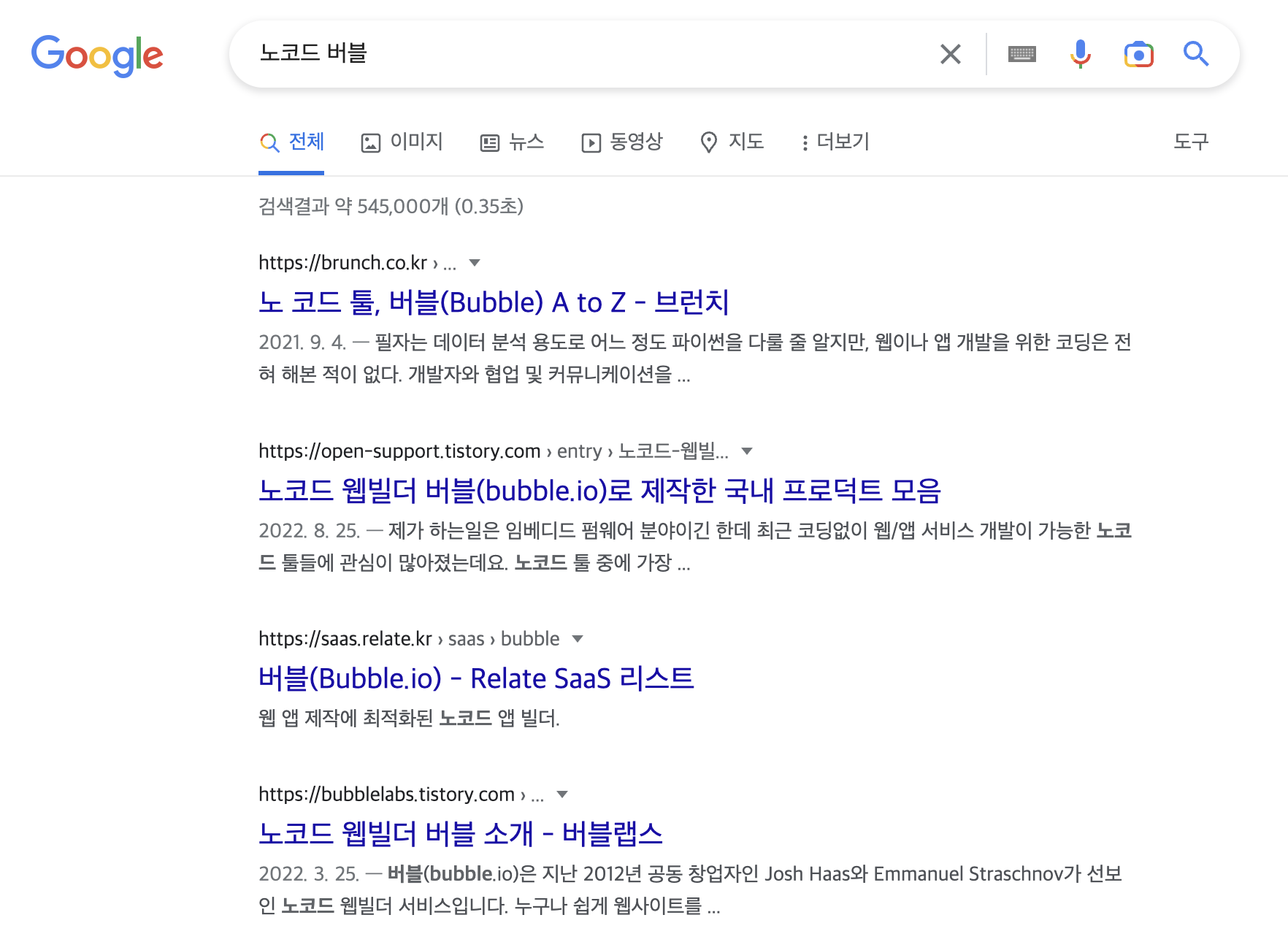Open the 동영상 results tab

tap(621, 142)
